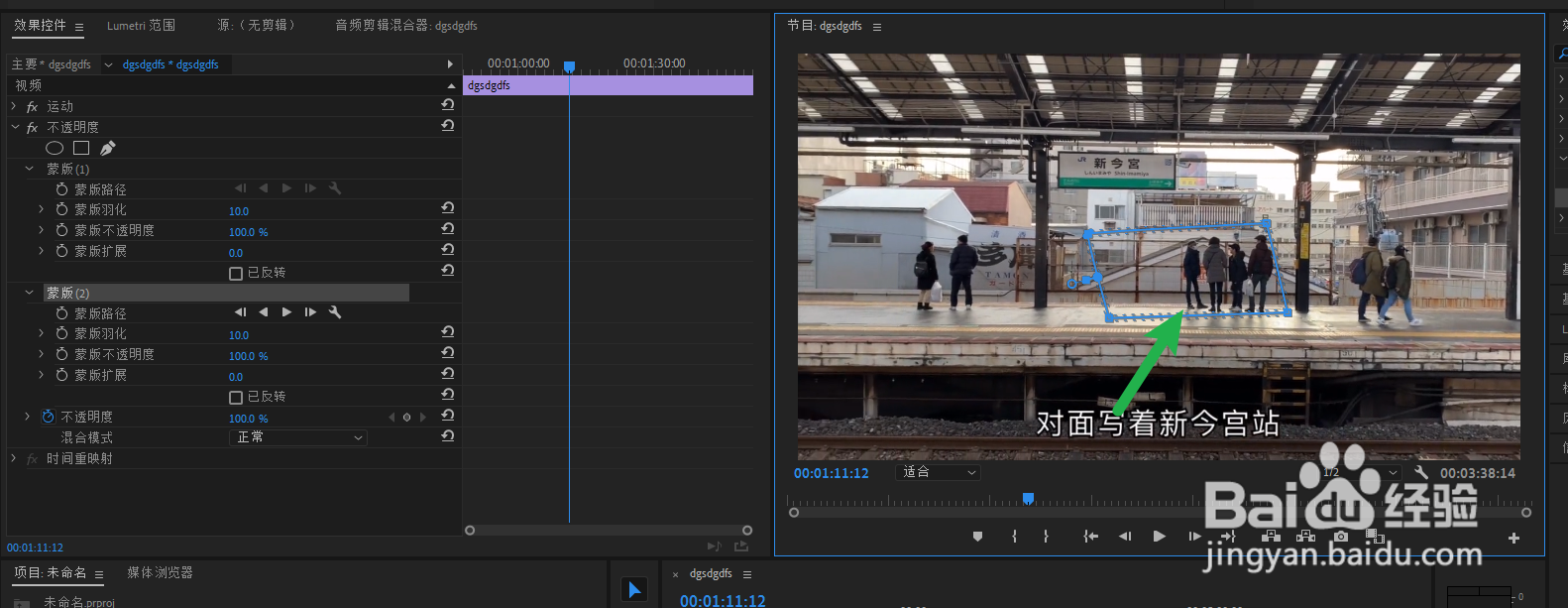Collapse 蒙版(2) group
Screen dimensions: 1568x608
coord(29,293)
